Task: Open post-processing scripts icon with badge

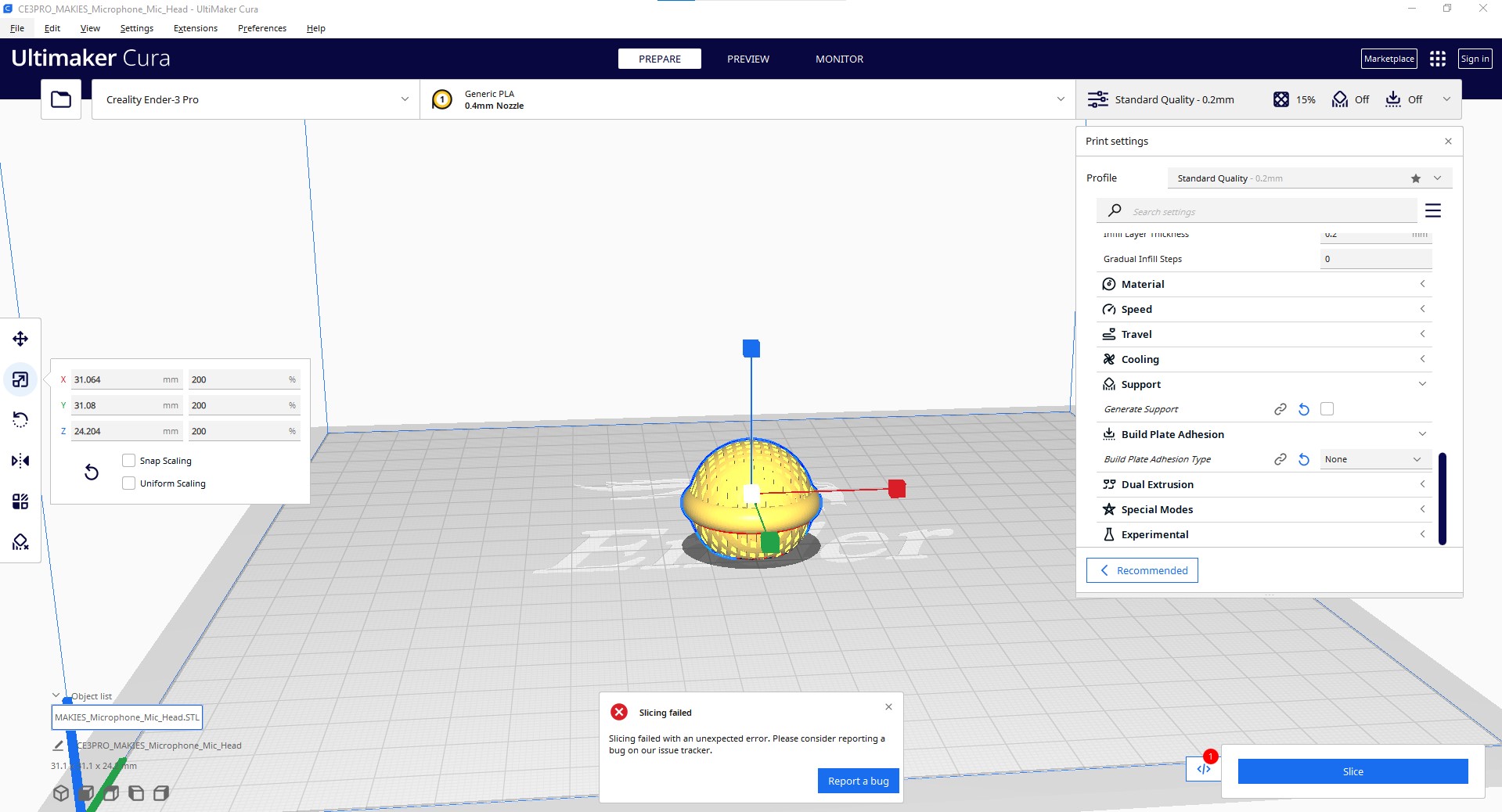Action: 1204,768
